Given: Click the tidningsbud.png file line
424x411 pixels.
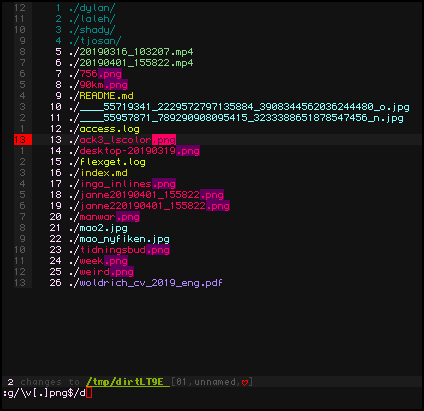Looking at the screenshot, I should click(119, 250).
